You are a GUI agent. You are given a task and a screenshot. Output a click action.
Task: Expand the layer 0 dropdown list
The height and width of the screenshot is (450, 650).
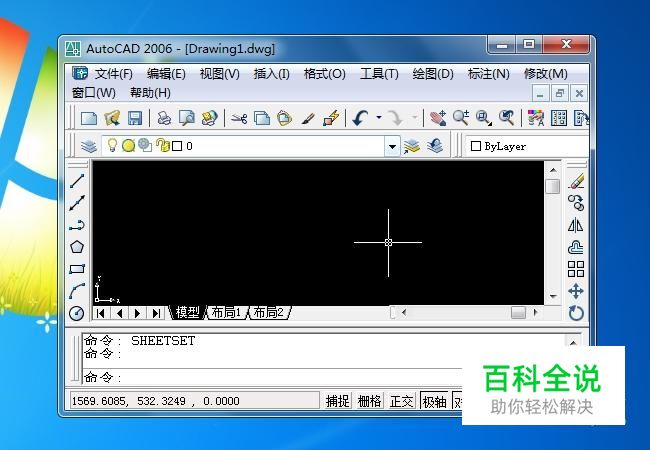[x=392, y=146]
